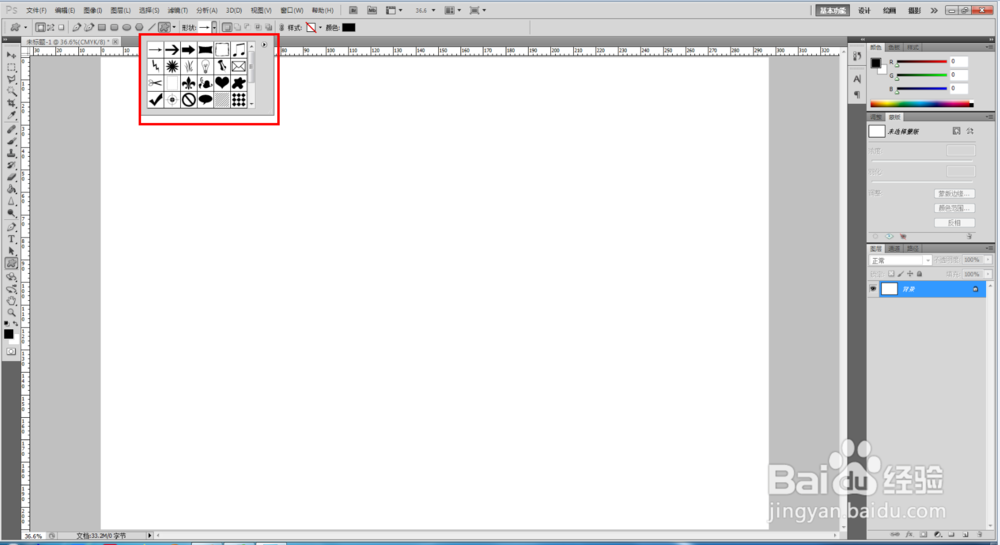Viewport: 1000px width, 545px height.
Task: Open the zoom level 36.6 dropdown
Action: [434, 10]
